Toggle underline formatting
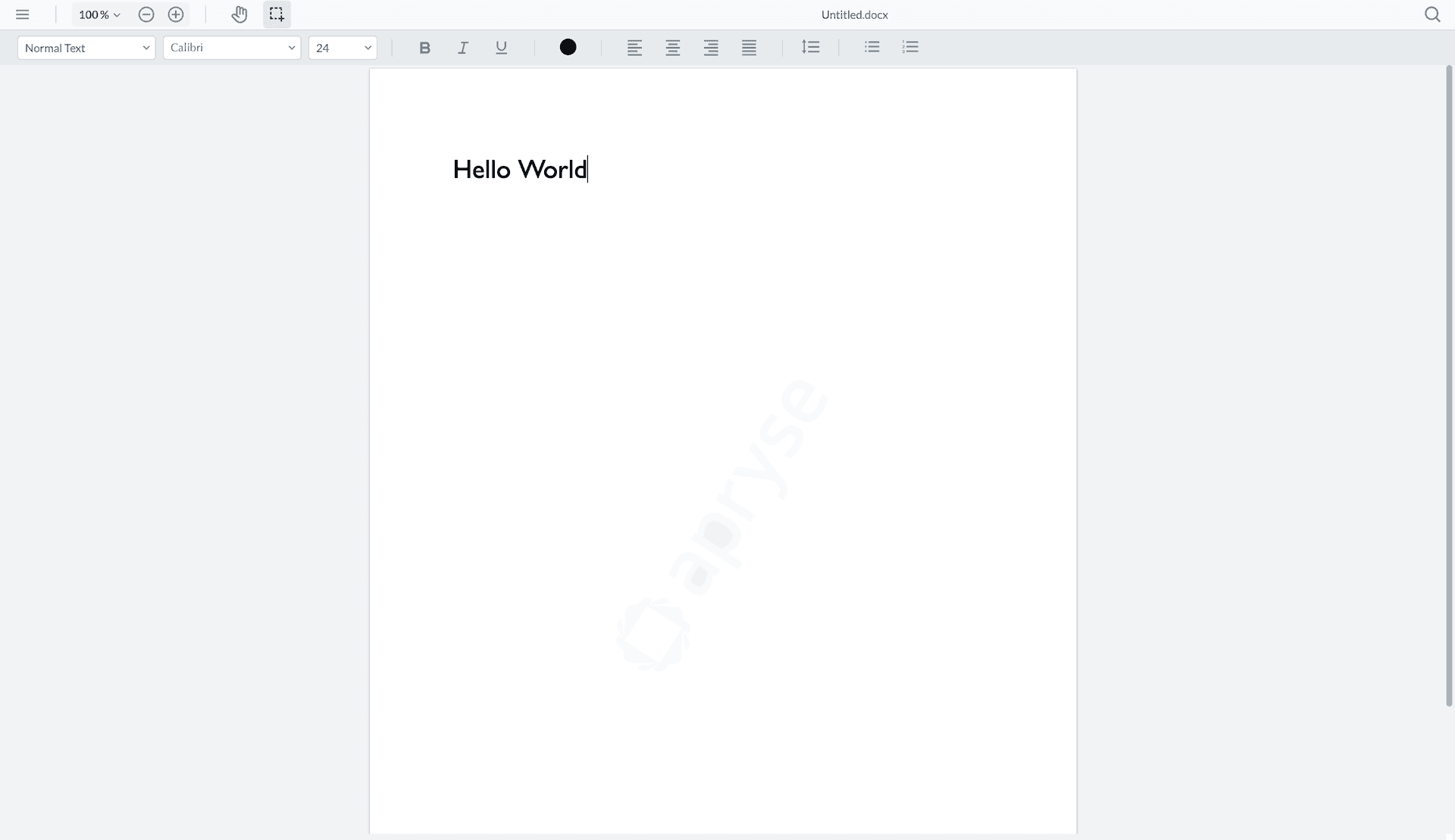The width and height of the screenshot is (1455, 840). click(x=501, y=47)
